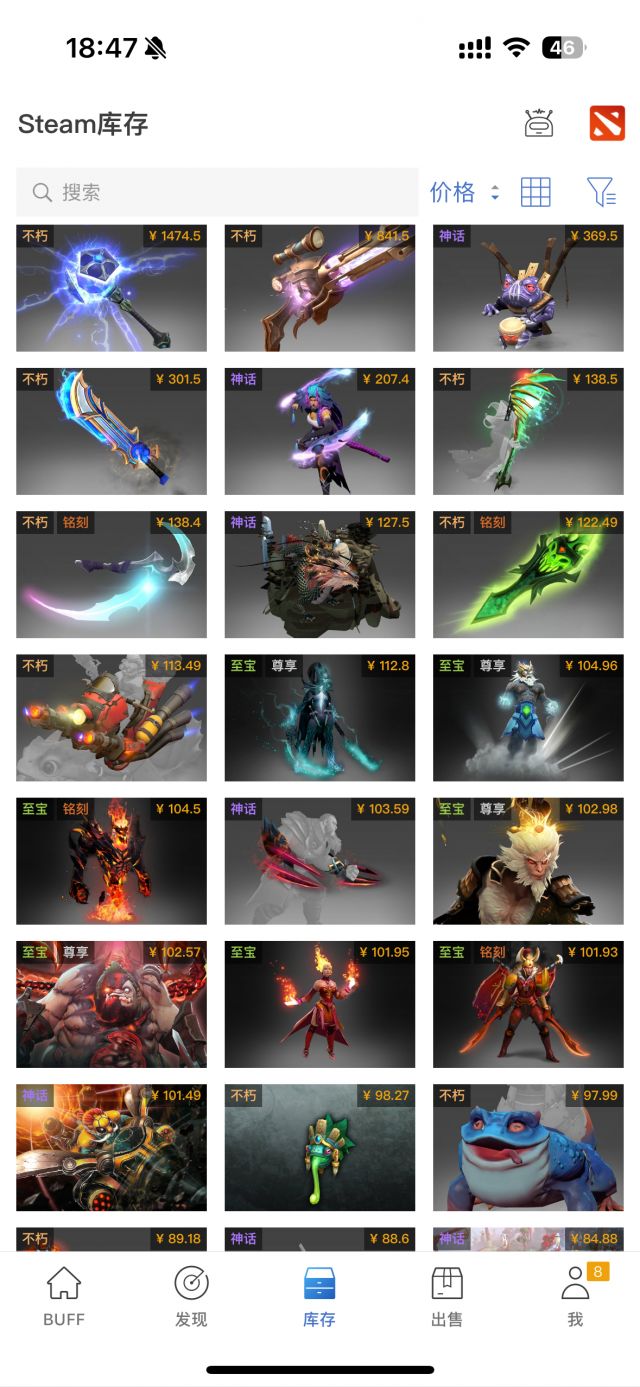Open the Dota 2 game selector icon
This screenshot has width=640, height=1387.
(607, 123)
